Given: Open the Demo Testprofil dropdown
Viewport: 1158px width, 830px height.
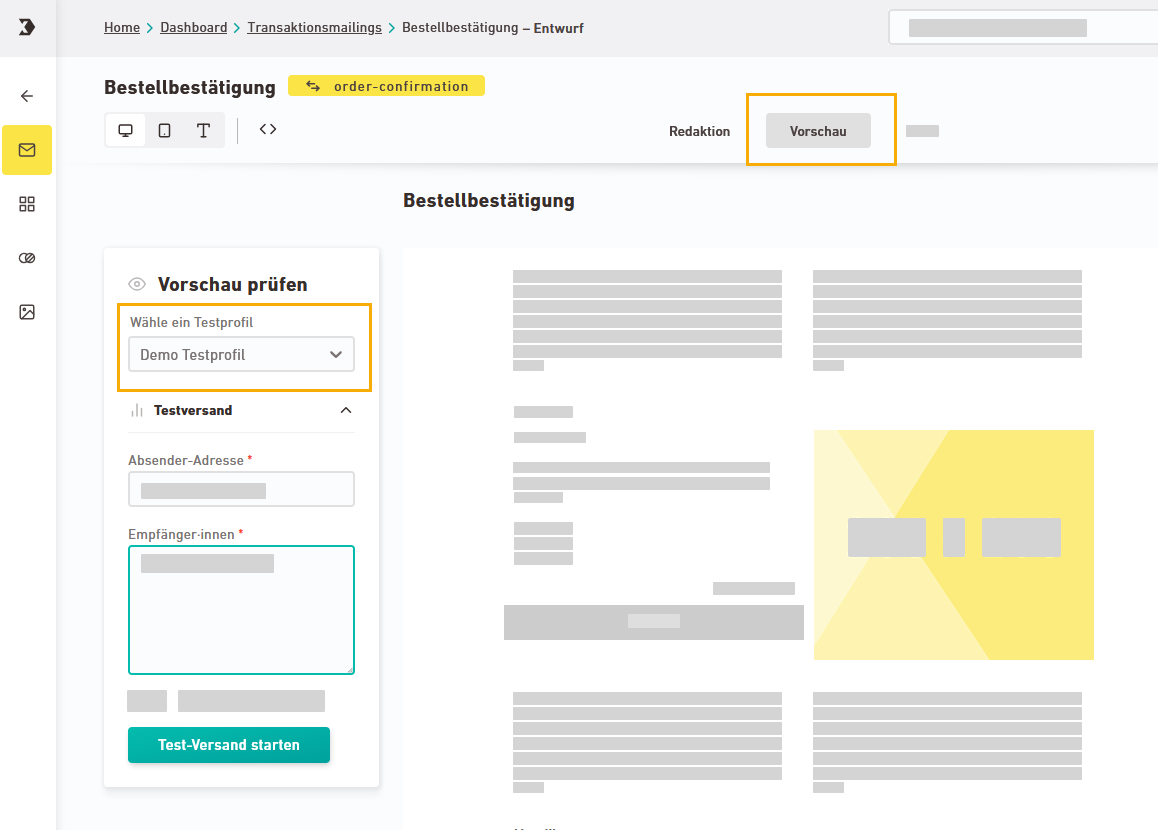Looking at the screenshot, I should tap(241, 355).
